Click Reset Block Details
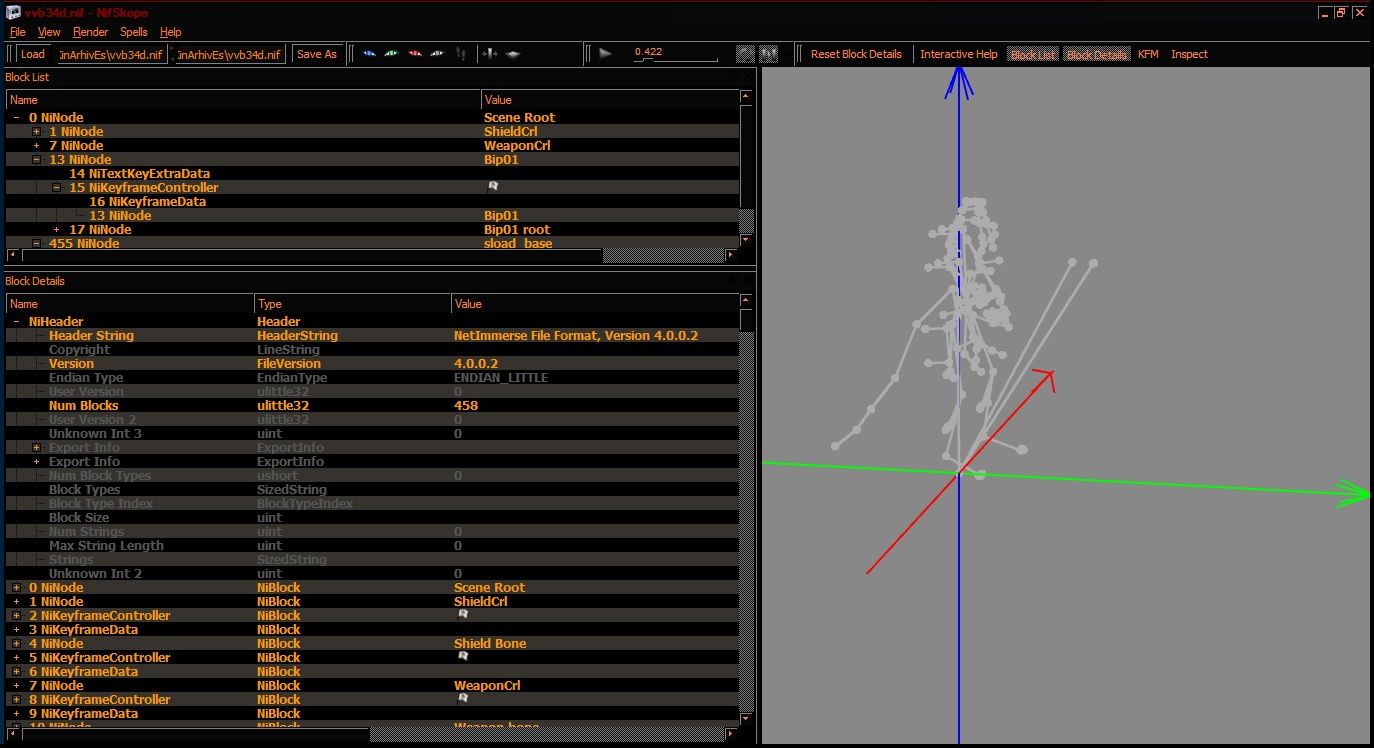 (x=856, y=54)
